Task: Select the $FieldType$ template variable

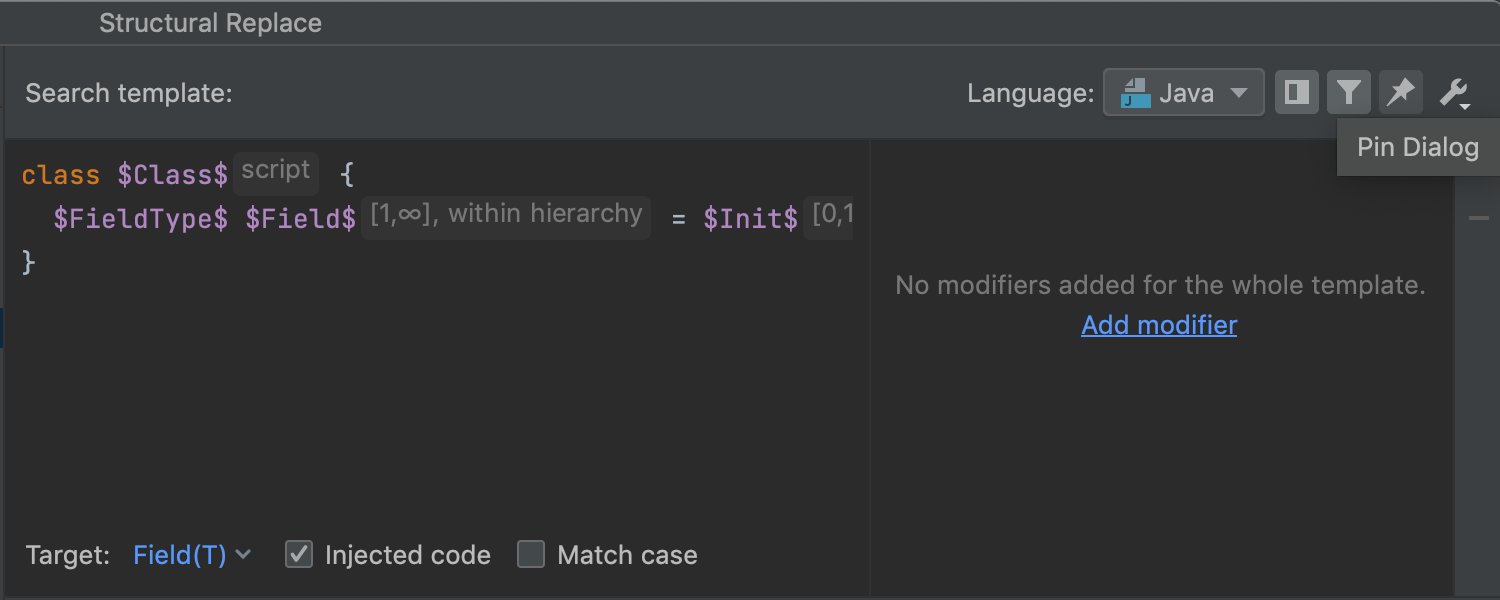Action: [x=141, y=219]
